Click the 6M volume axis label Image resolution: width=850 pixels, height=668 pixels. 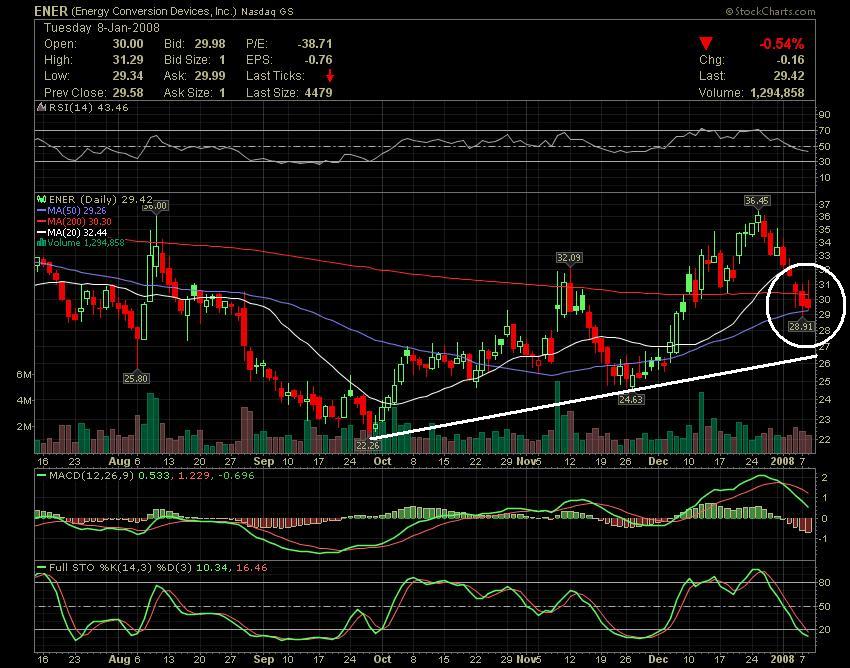[24, 375]
